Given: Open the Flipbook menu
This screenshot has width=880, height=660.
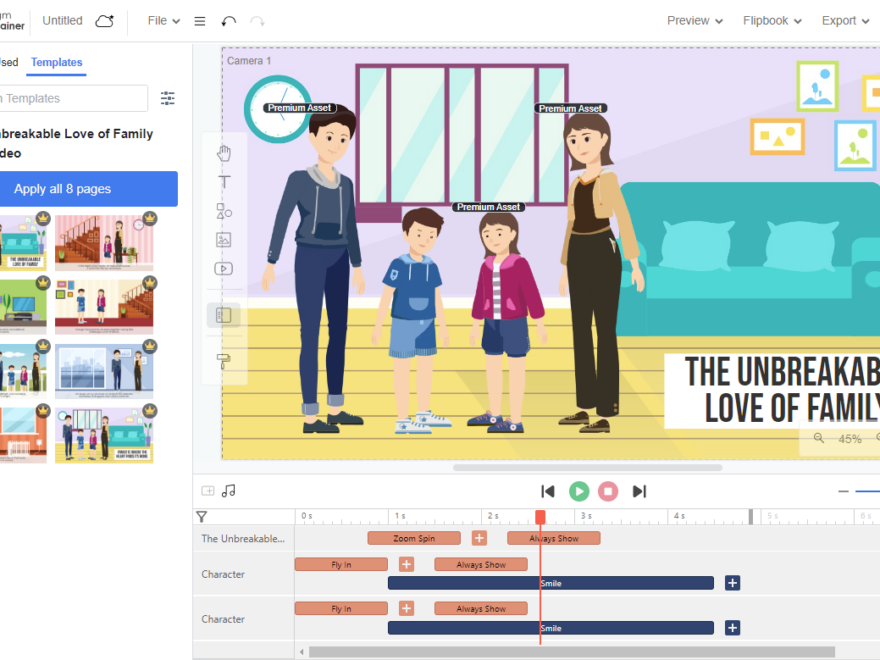Looking at the screenshot, I should point(772,20).
